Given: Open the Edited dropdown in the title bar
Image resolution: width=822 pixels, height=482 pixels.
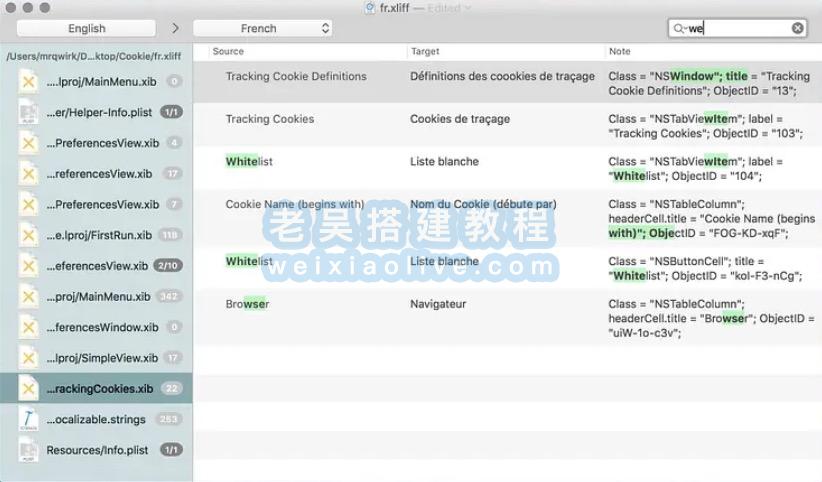Looking at the screenshot, I should pos(449,8).
